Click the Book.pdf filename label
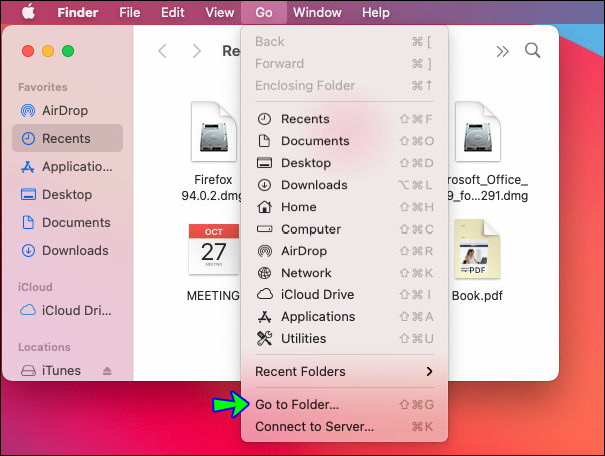 click(477, 296)
